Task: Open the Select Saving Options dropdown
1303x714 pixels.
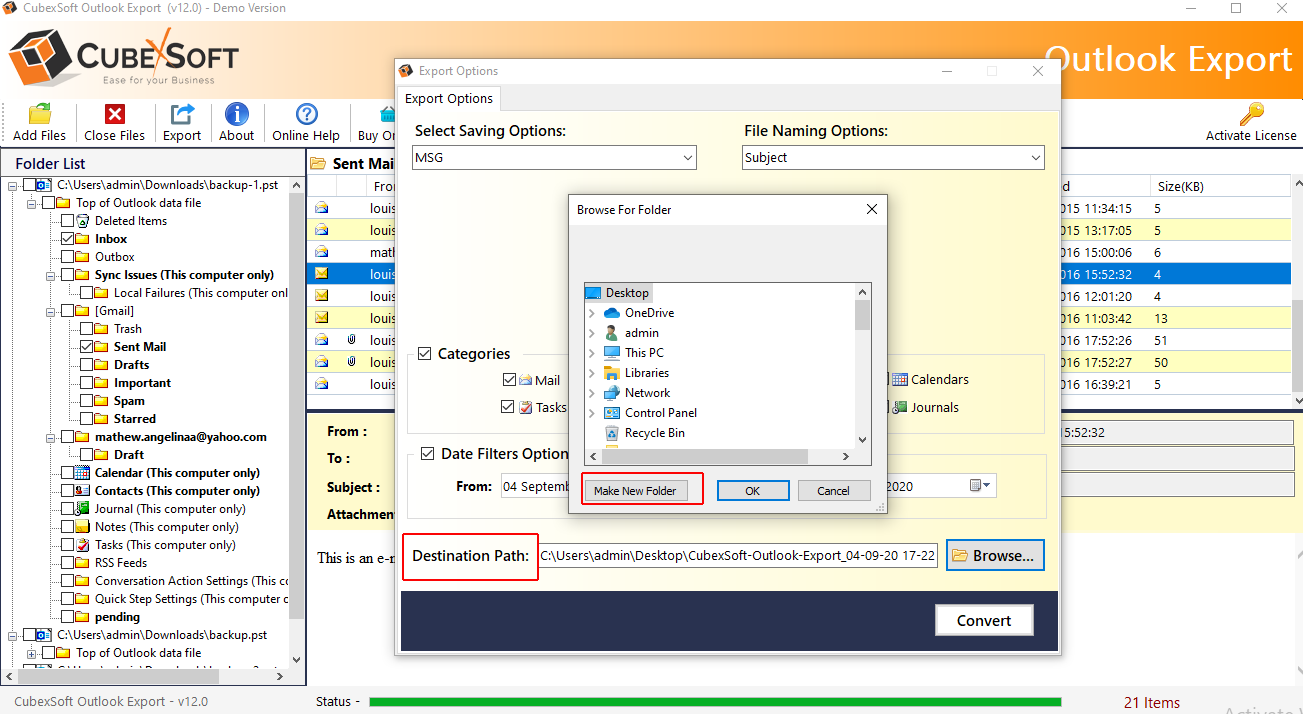Action: (x=555, y=158)
